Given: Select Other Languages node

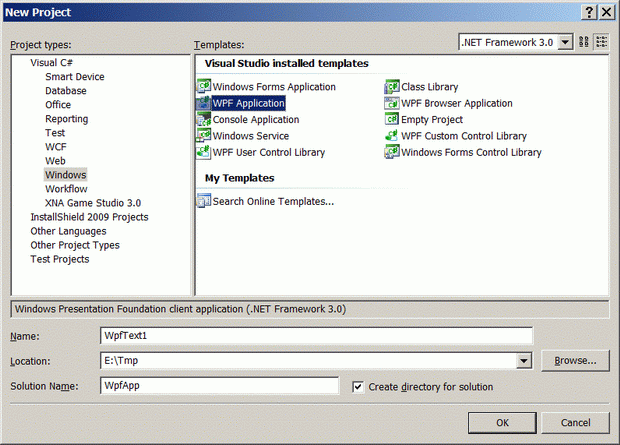Looking at the screenshot, I should point(68,231).
